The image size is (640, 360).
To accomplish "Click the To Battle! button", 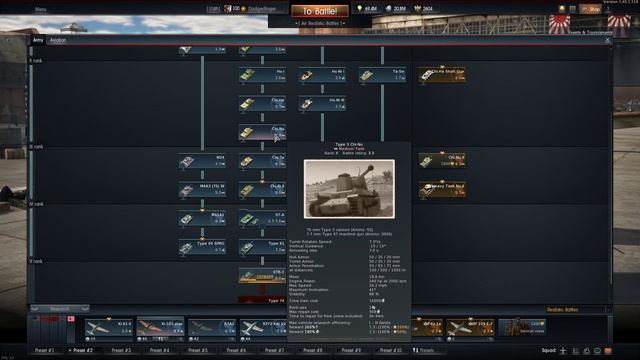I will [x=320, y=11].
